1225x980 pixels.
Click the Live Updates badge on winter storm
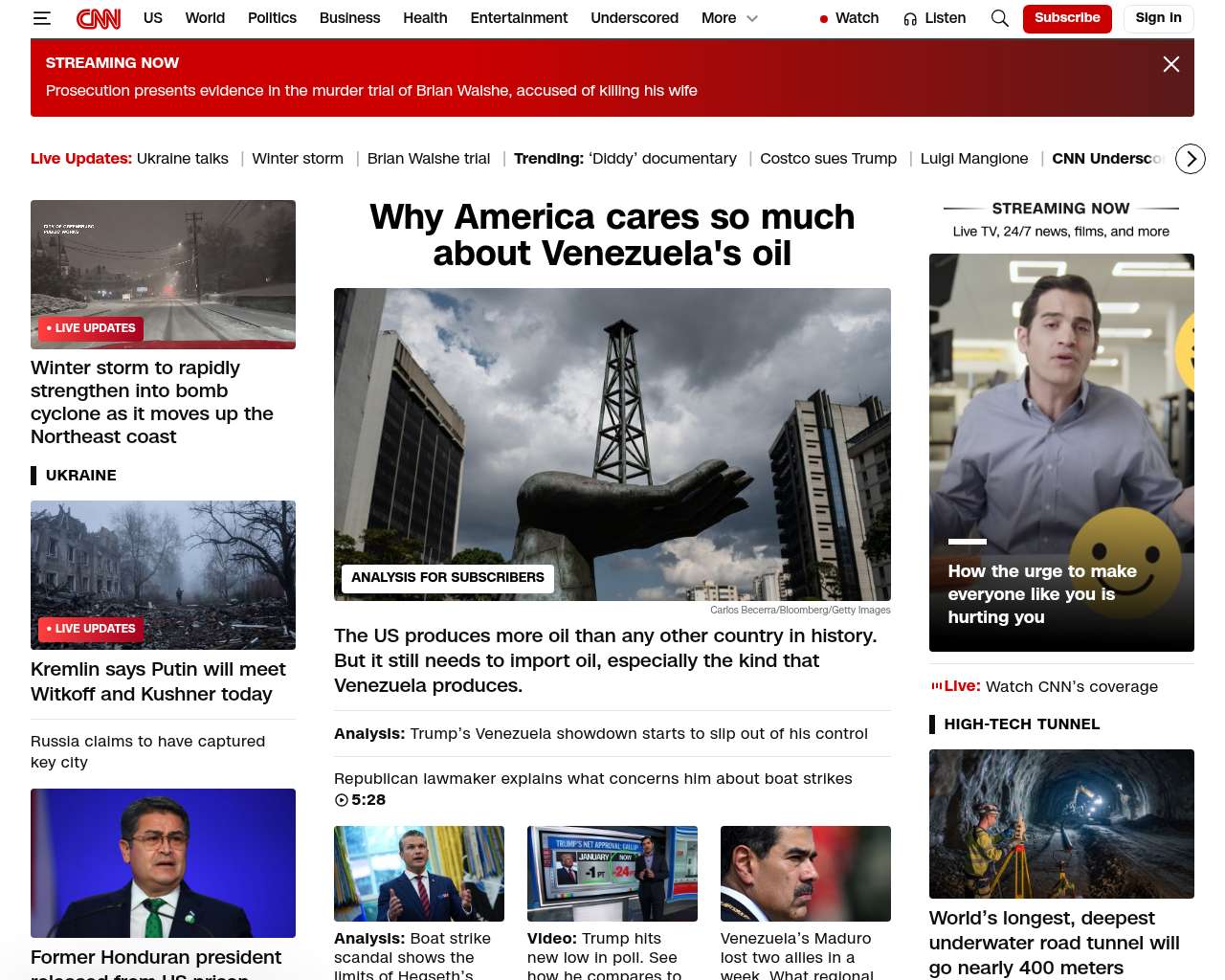(91, 328)
